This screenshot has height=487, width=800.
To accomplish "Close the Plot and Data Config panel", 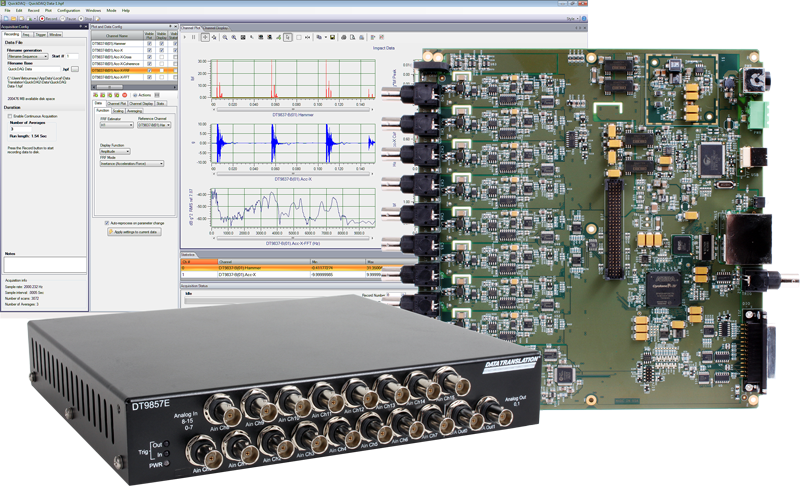I will coord(176,27).
